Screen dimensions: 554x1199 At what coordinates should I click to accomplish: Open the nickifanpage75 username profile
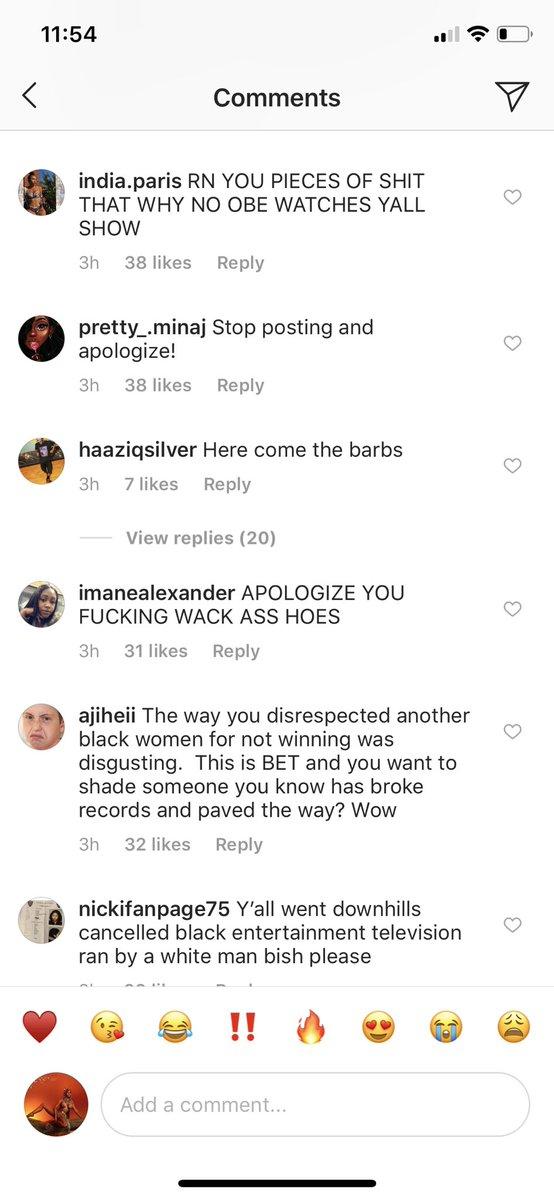(x=154, y=909)
